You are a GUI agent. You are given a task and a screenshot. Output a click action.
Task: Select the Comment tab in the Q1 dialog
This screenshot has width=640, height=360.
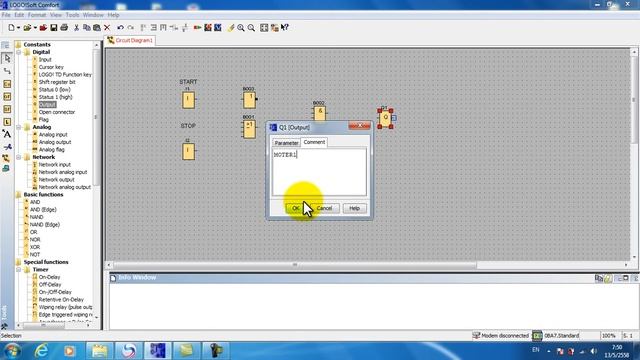tap(314, 142)
